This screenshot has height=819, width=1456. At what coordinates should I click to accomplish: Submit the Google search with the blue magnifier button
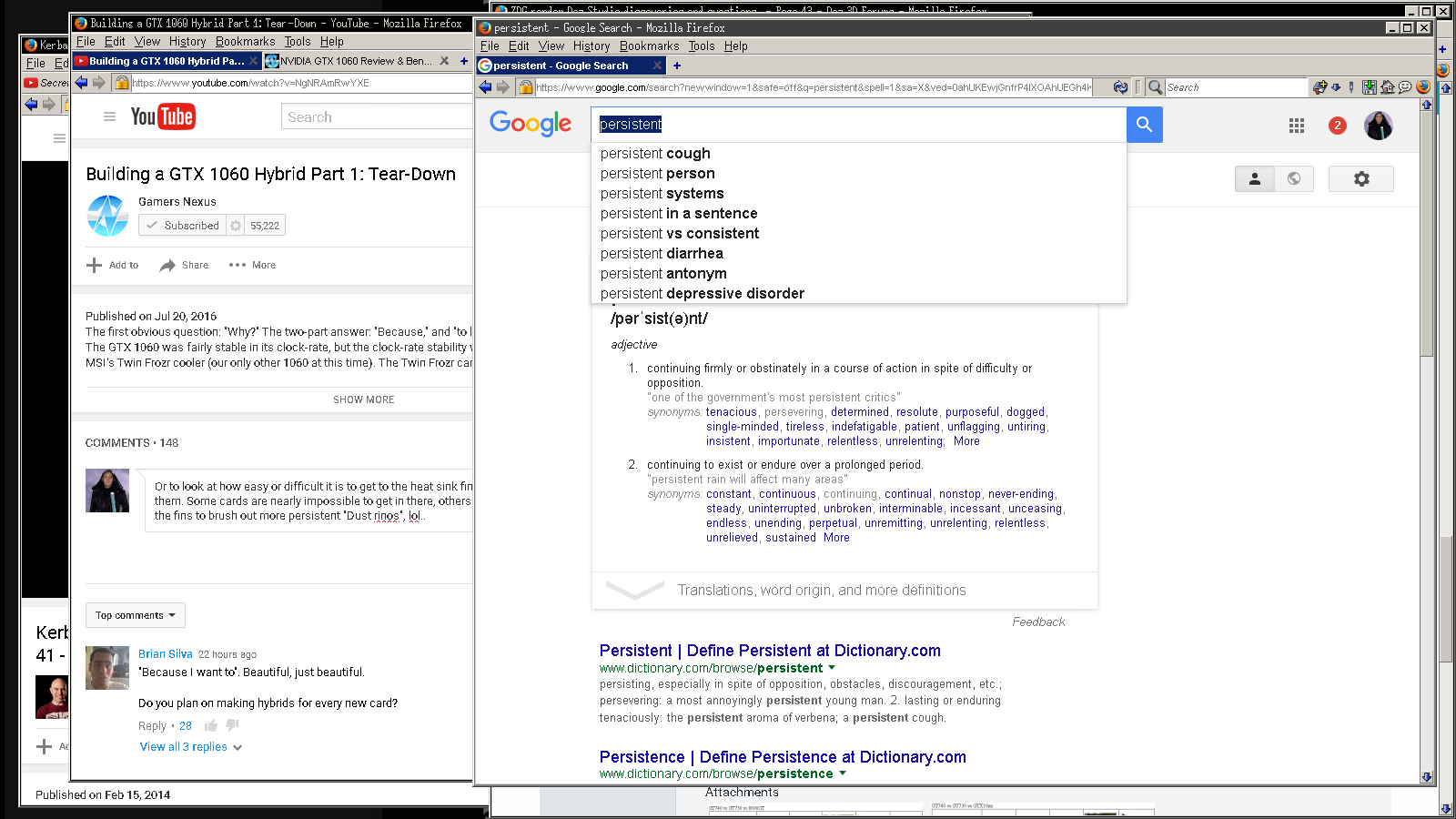[x=1145, y=125]
